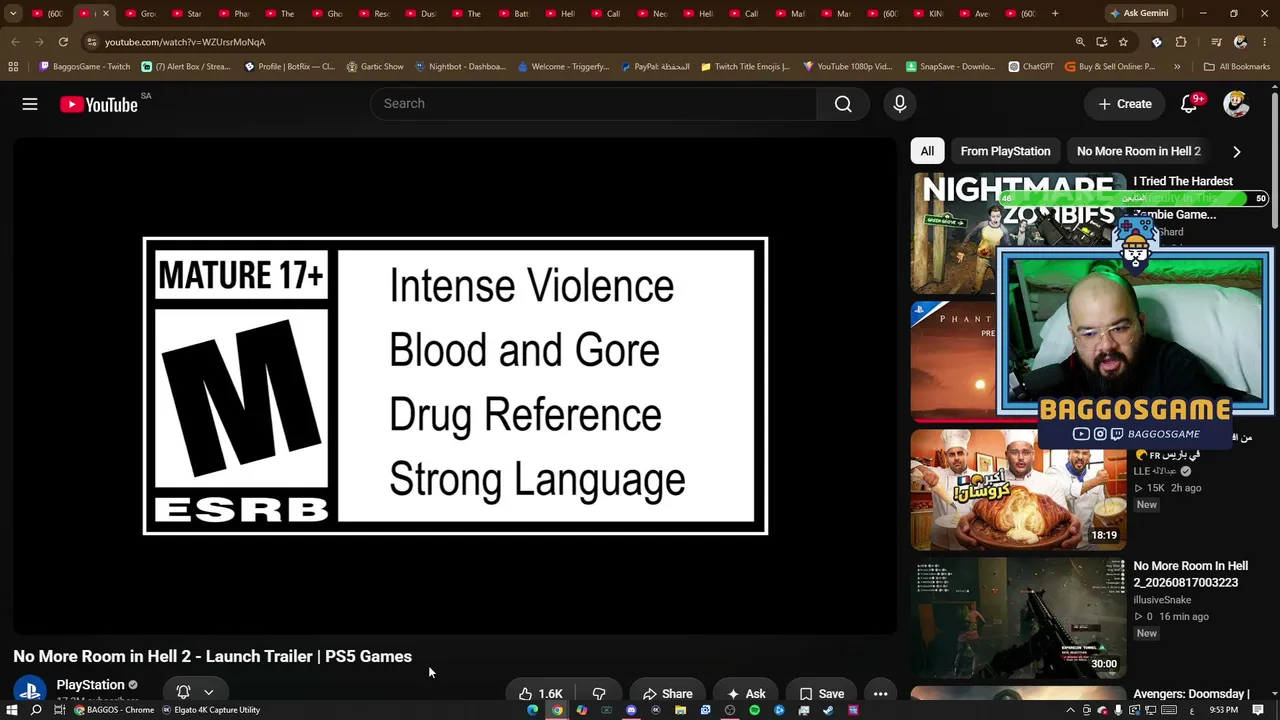Open the SnapSave bookmark
Image resolution: width=1280 pixels, height=720 pixels.
[x=950, y=67]
